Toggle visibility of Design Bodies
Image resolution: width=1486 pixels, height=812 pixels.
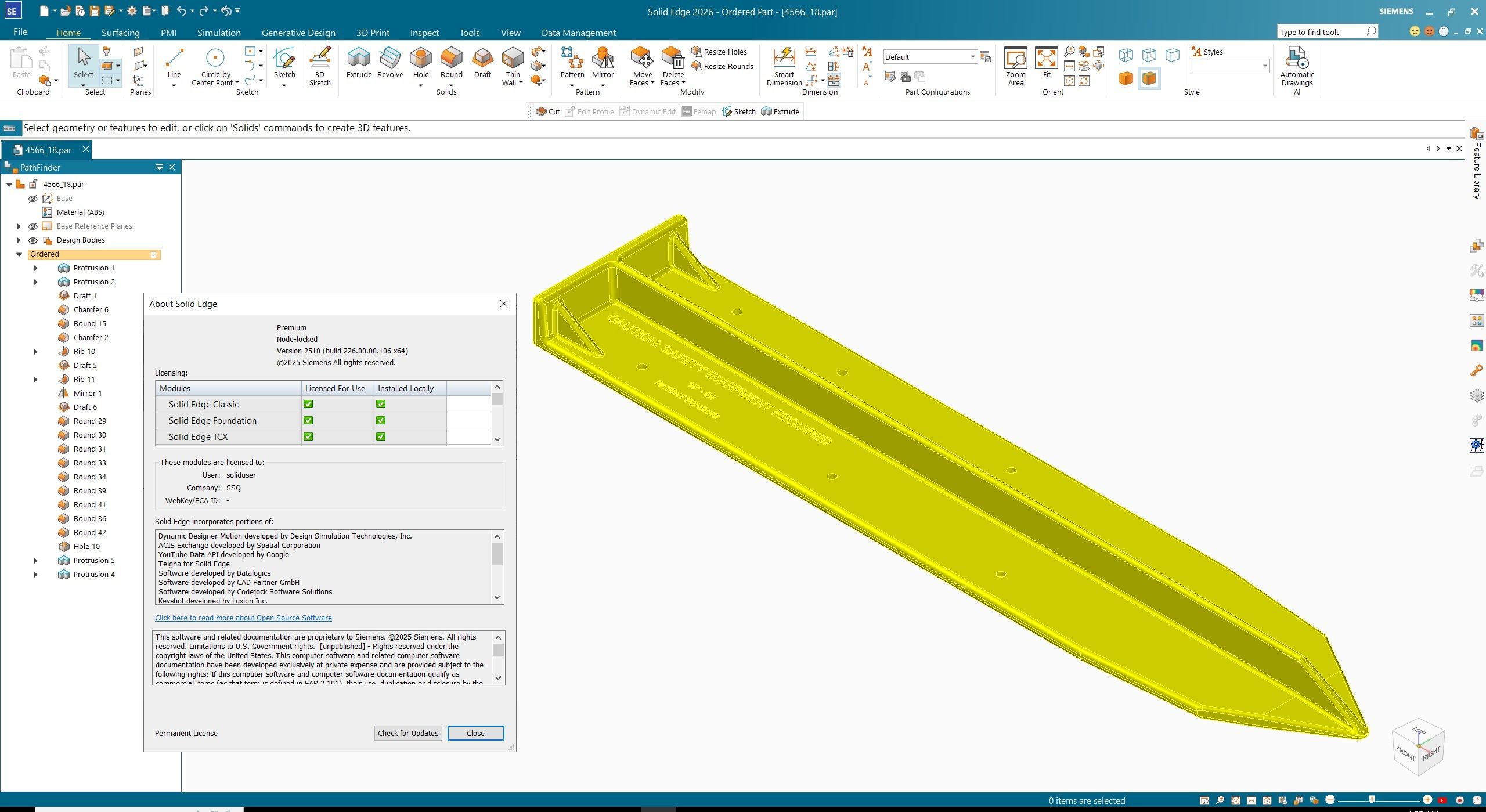click(x=33, y=240)
